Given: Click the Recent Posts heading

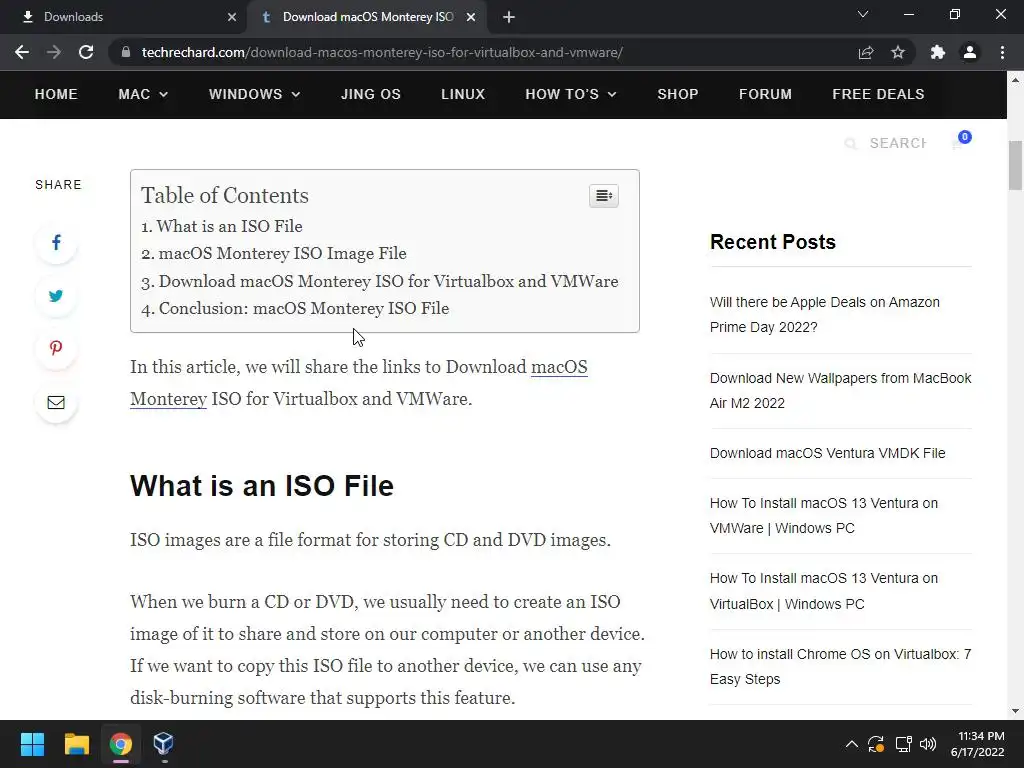Looking at the screenshot, I should click(x=773, y=242).
